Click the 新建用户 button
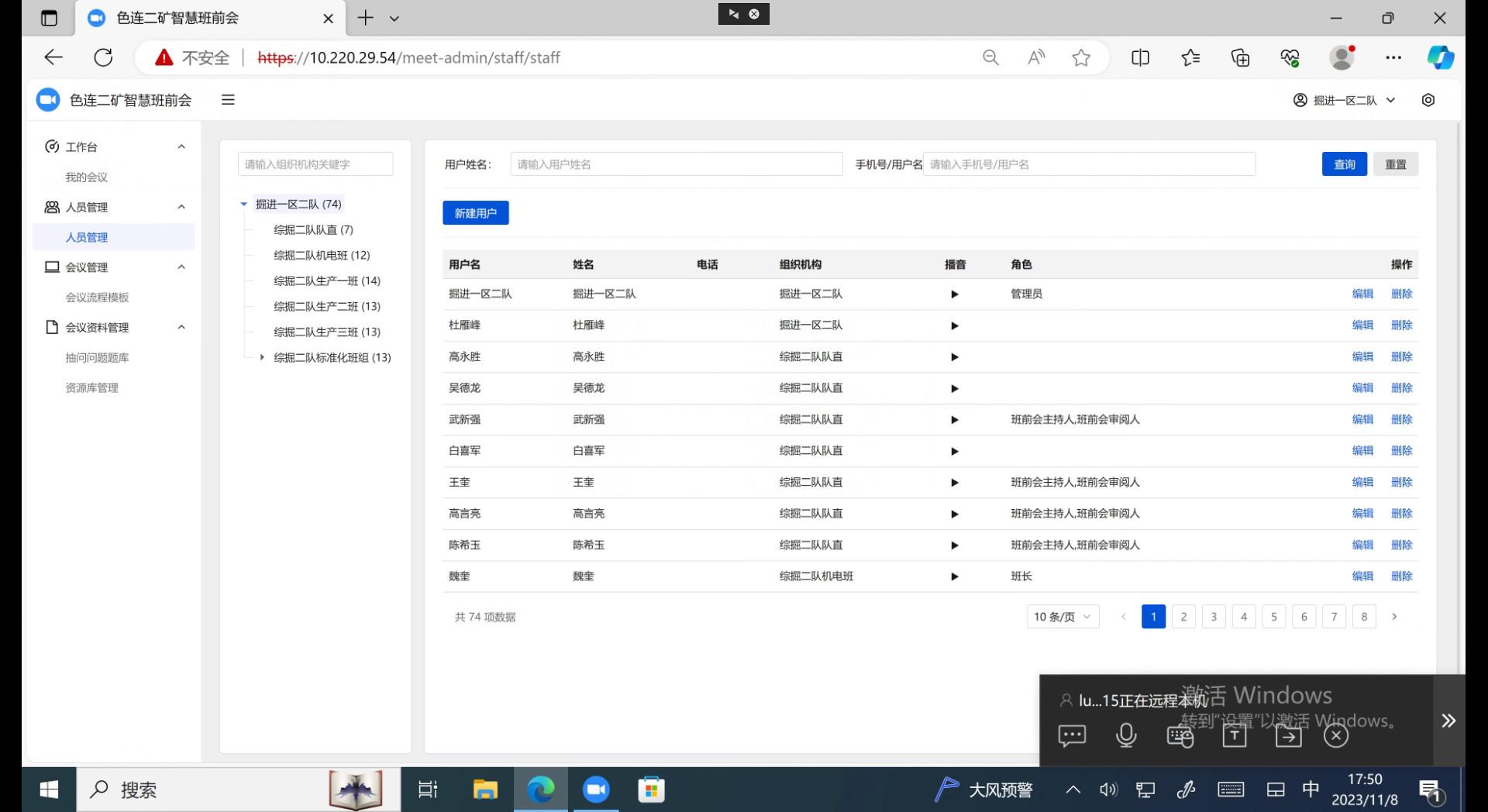The image size is (1488, 812). click(x=476, y=213)
